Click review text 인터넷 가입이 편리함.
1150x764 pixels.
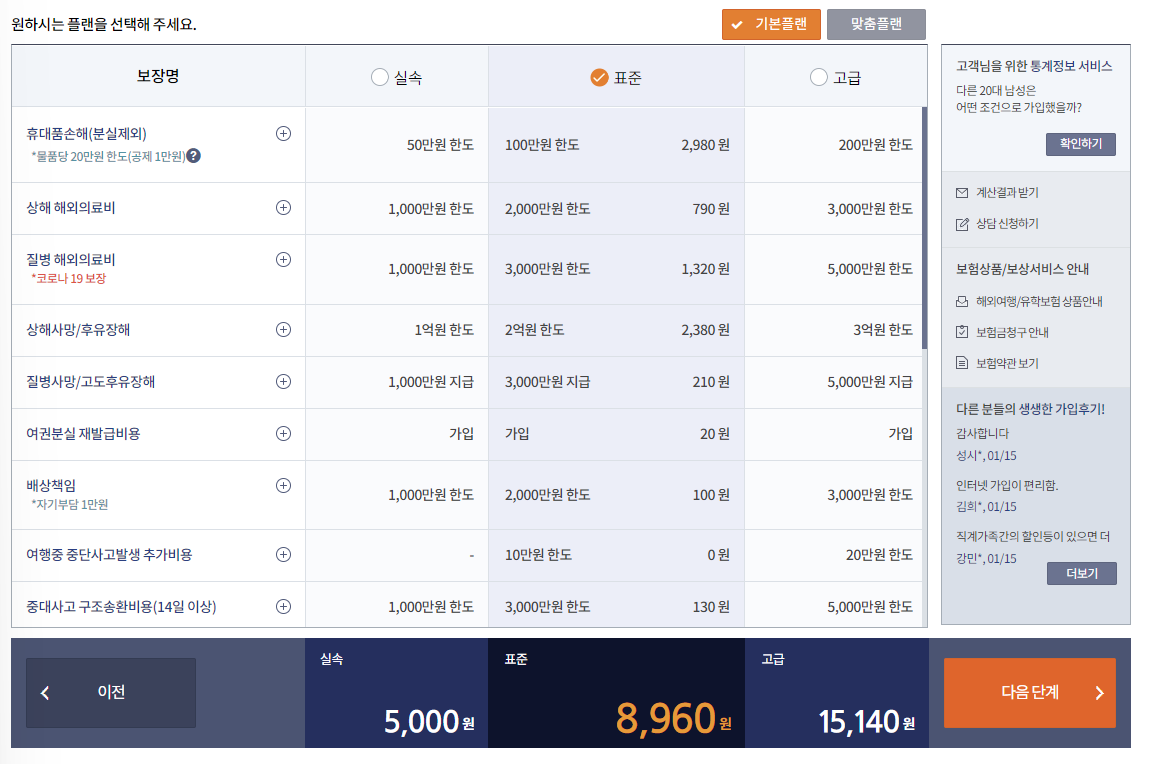(1007, 485)
